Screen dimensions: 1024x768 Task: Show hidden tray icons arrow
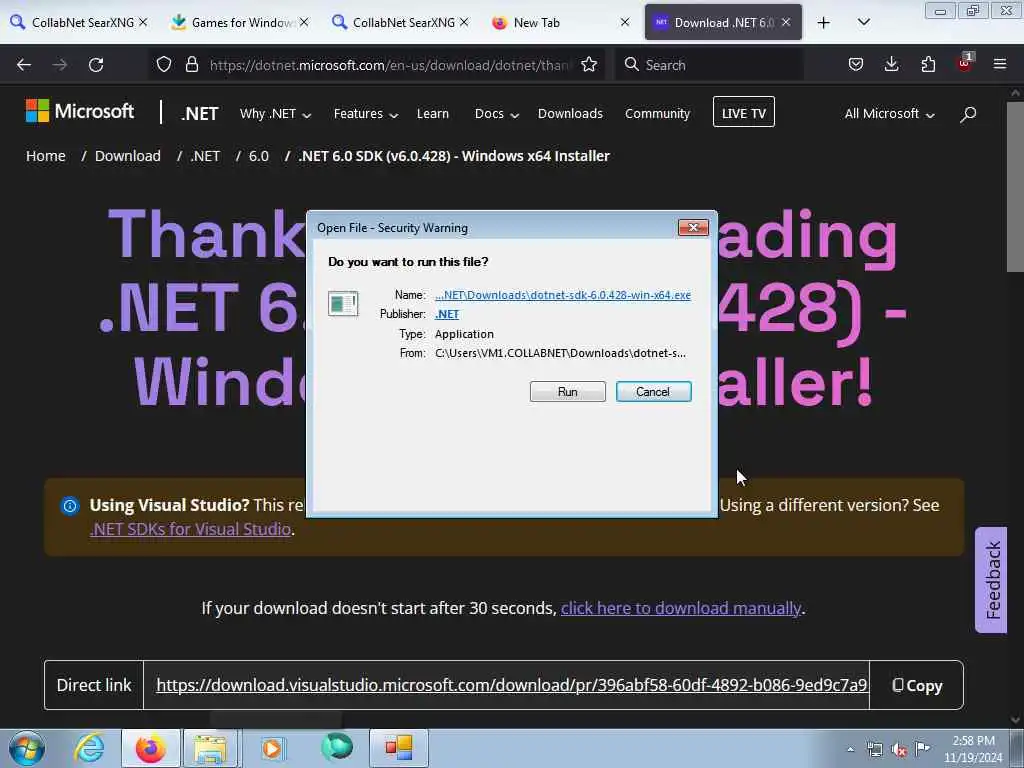(850, 750)
